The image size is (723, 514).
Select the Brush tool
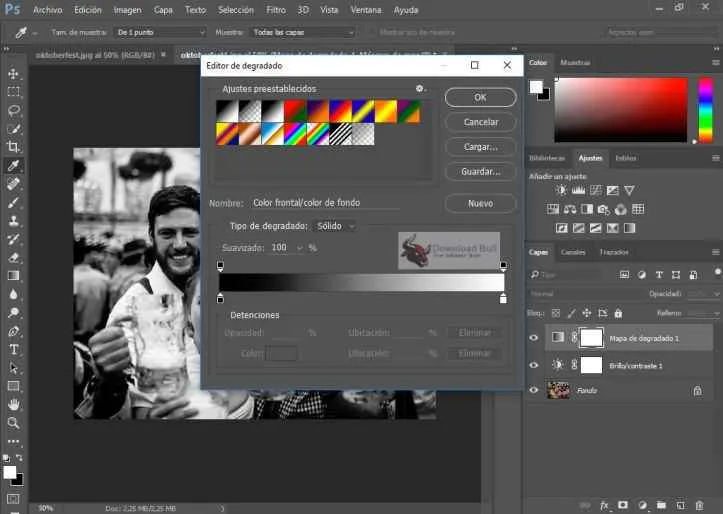13,202
